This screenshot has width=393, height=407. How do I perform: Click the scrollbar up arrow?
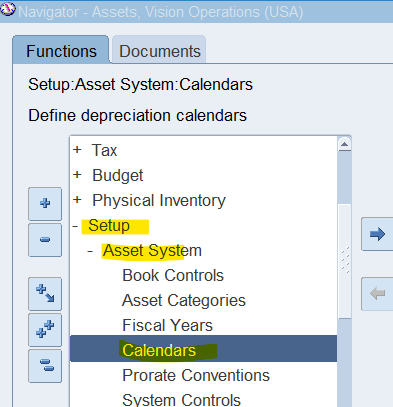coord(344,144)
